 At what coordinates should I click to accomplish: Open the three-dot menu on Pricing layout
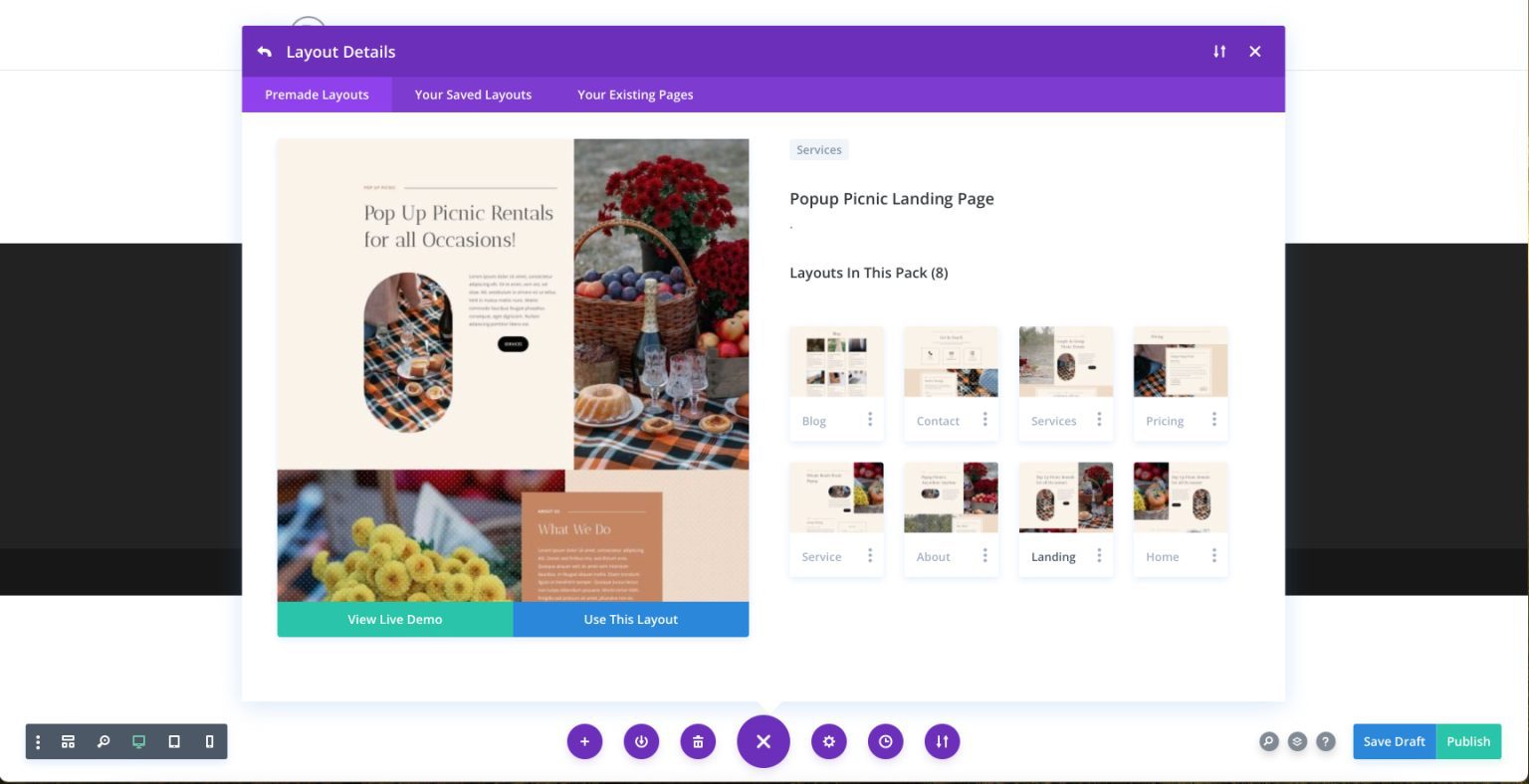(1213, 420)
